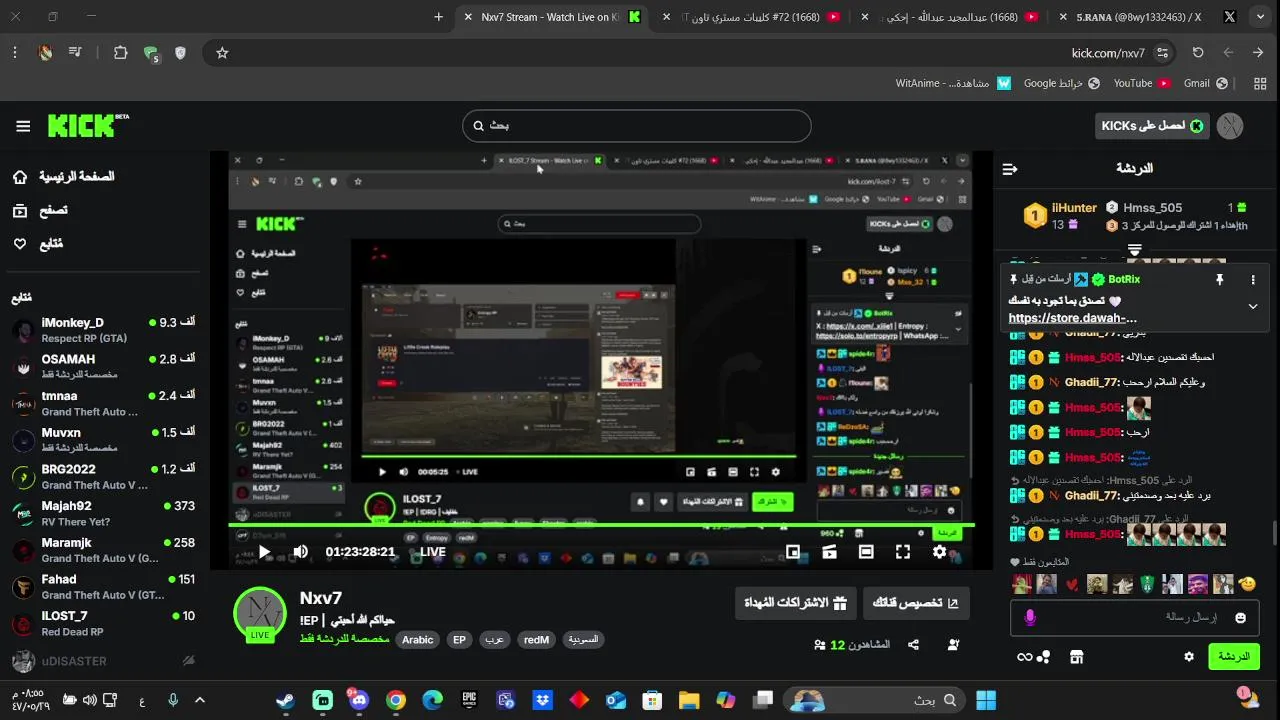This screenshot has height=720, width=1280.
Task: Click the chat scrollbar
Action: 1275,533
